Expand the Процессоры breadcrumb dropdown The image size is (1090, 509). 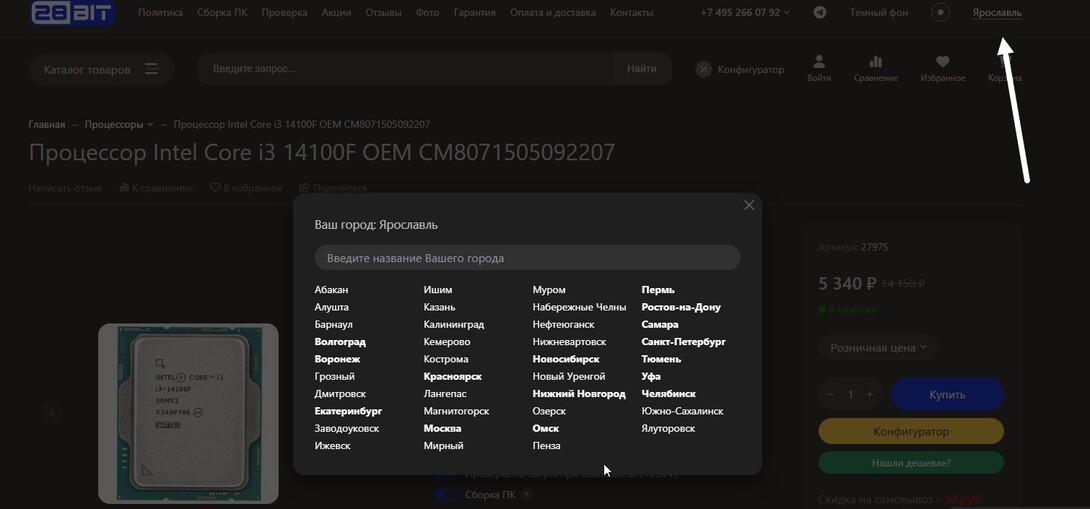coord(150,125)
